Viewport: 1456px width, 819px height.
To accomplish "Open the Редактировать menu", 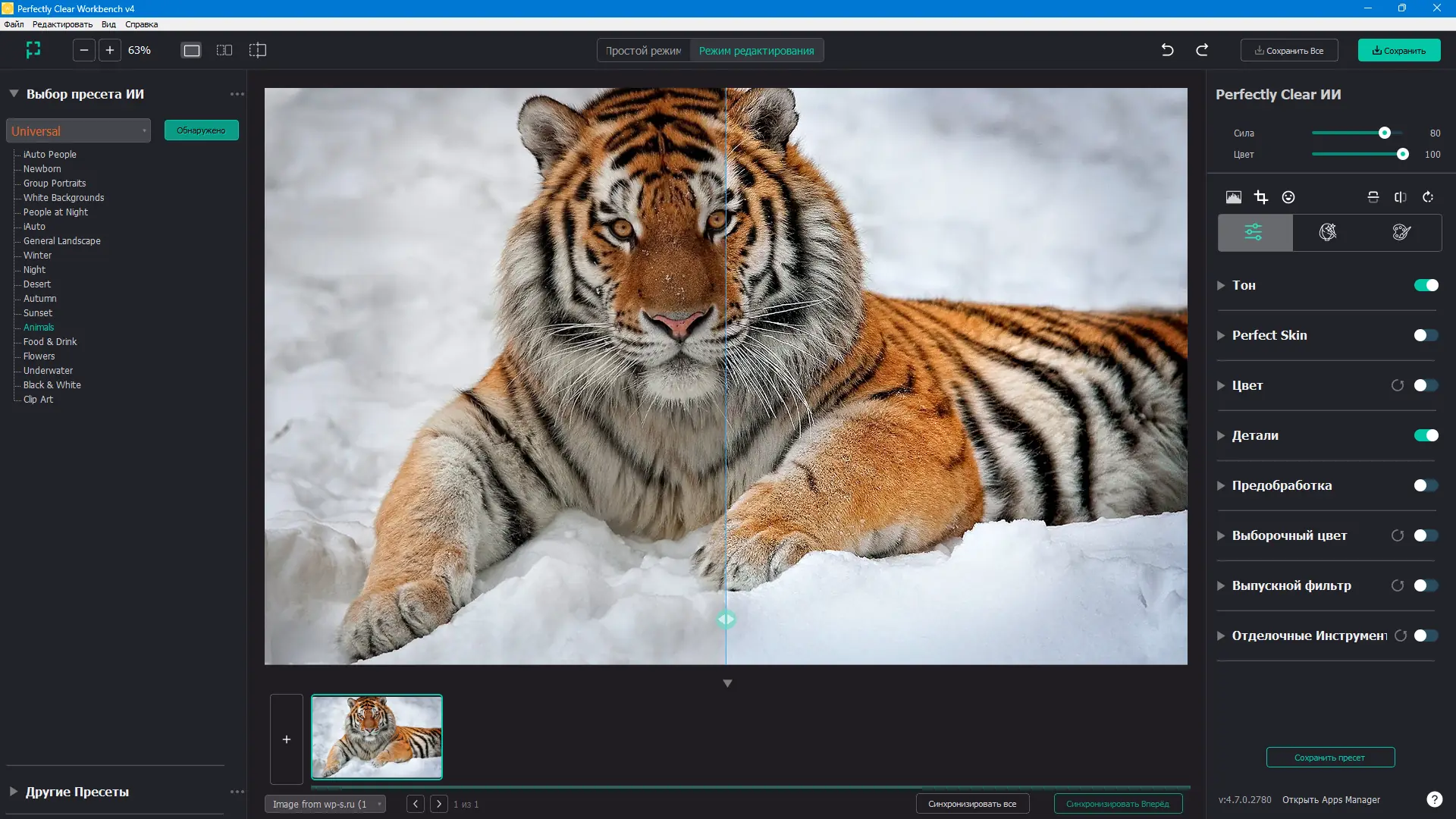I will 62,24.
